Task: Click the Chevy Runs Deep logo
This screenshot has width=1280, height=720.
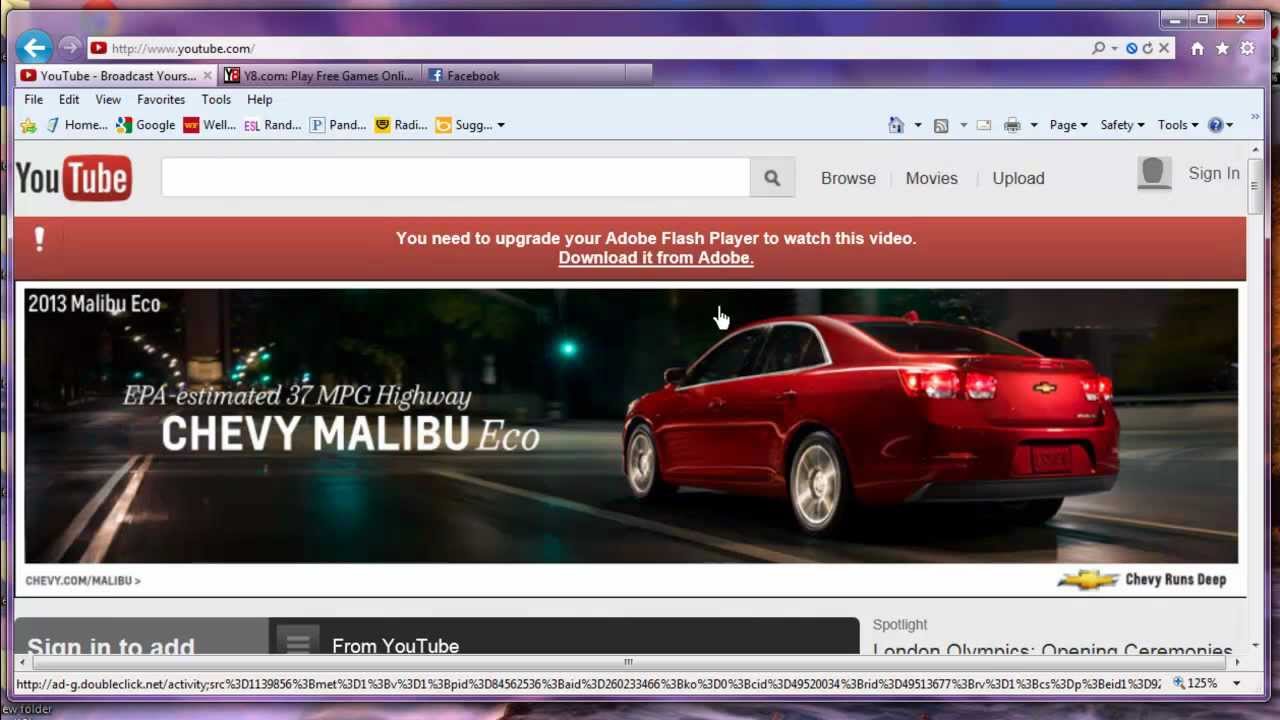Action: (1142, 579)
